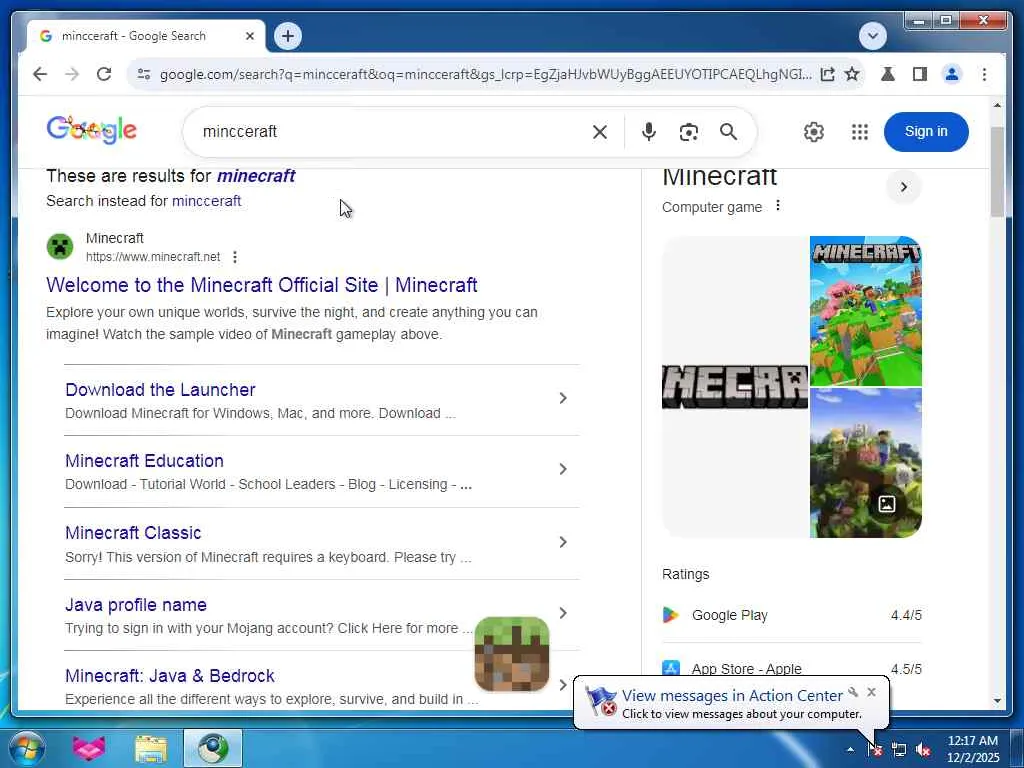Click the page vertical scrollbar thumb
This screenshot has width=1024, height=768.
(997, 172)
